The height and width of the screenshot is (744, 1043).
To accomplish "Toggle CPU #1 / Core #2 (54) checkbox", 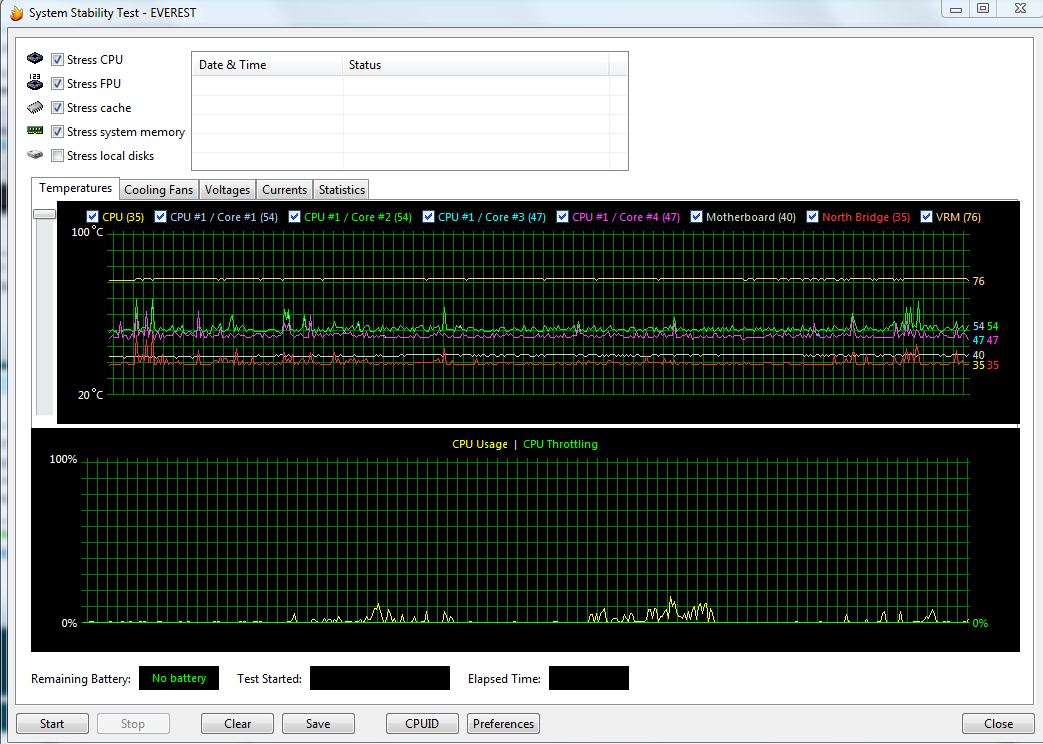I will pos(294,216).
